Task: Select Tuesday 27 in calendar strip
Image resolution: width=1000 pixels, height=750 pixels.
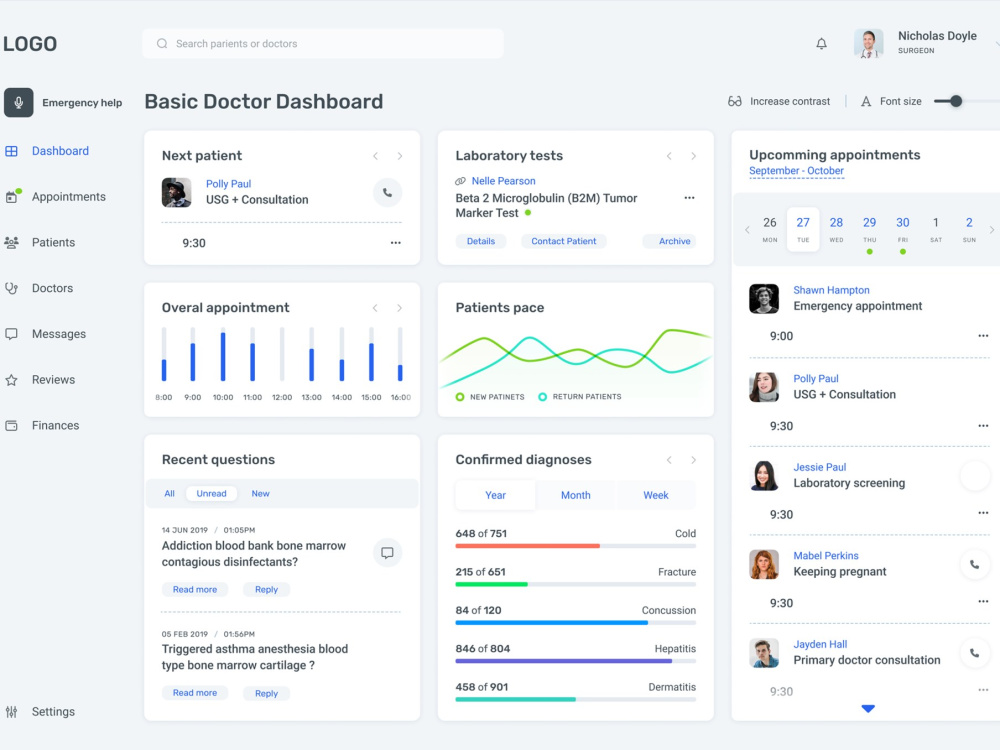Action: click(x=803, y=230)
